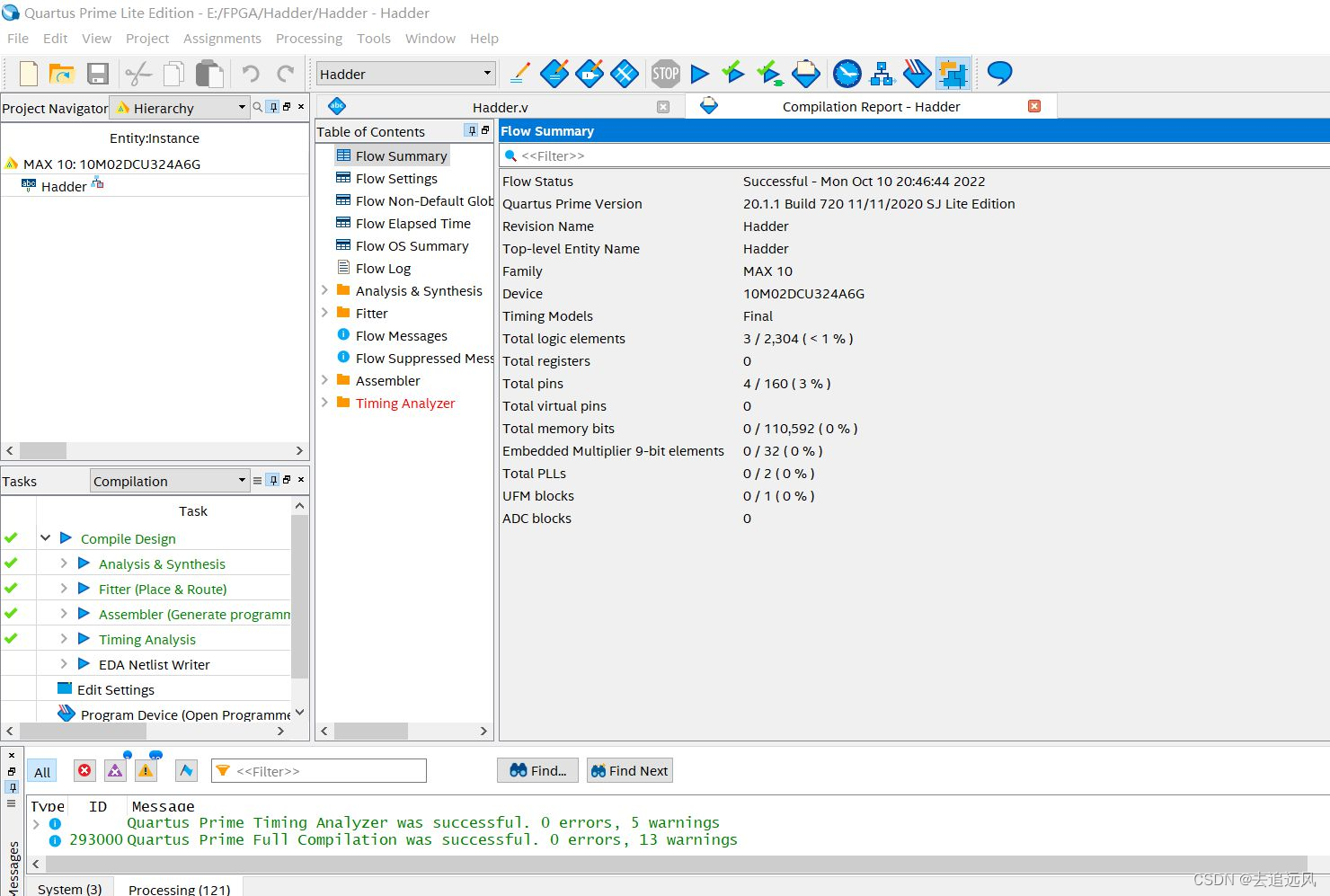Open the Processing menu
The image size is (1330, 896).
point(309,39)
